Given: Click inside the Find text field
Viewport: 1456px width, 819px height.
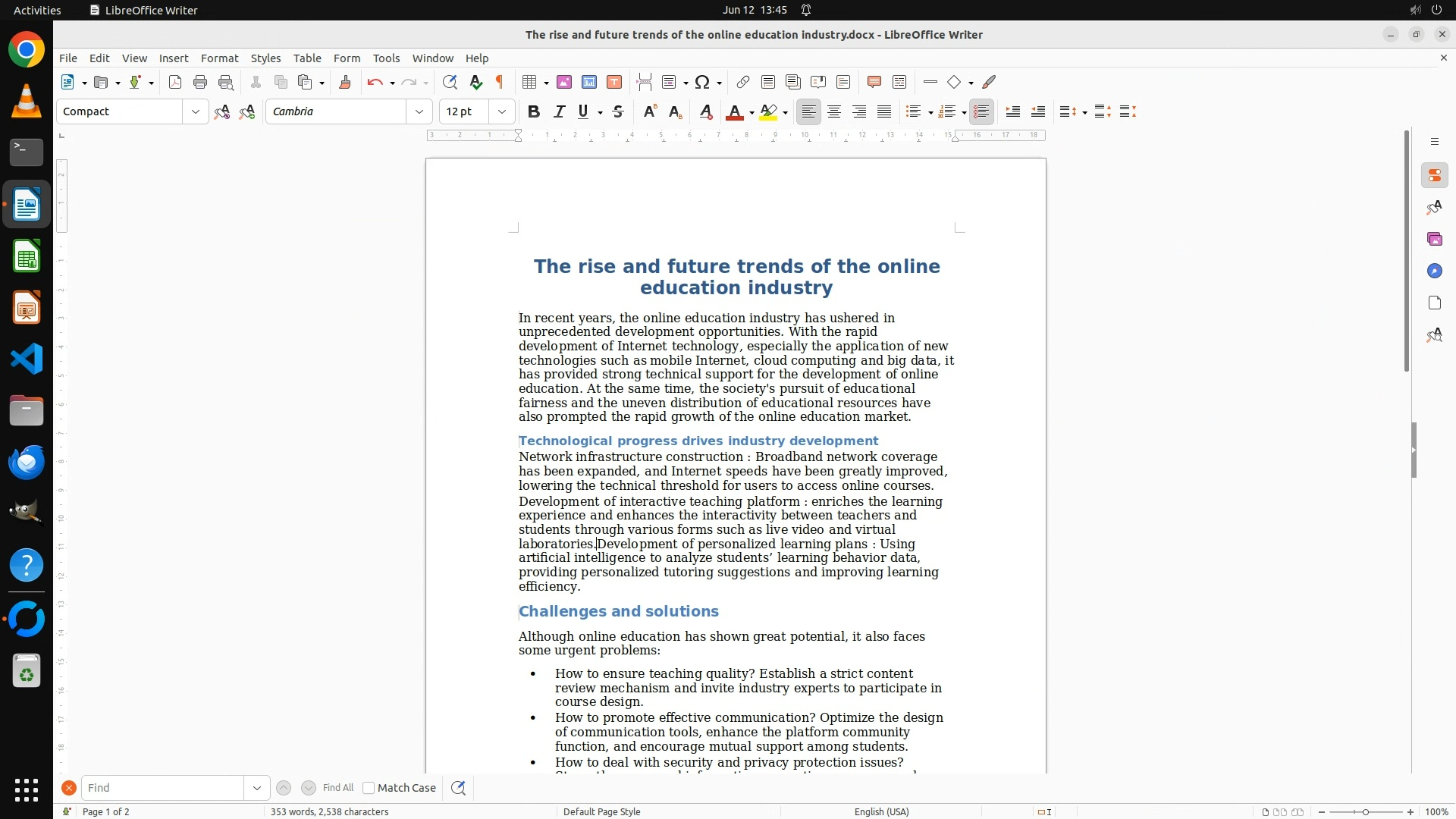Looking at the screenshot, I should 162,788.
